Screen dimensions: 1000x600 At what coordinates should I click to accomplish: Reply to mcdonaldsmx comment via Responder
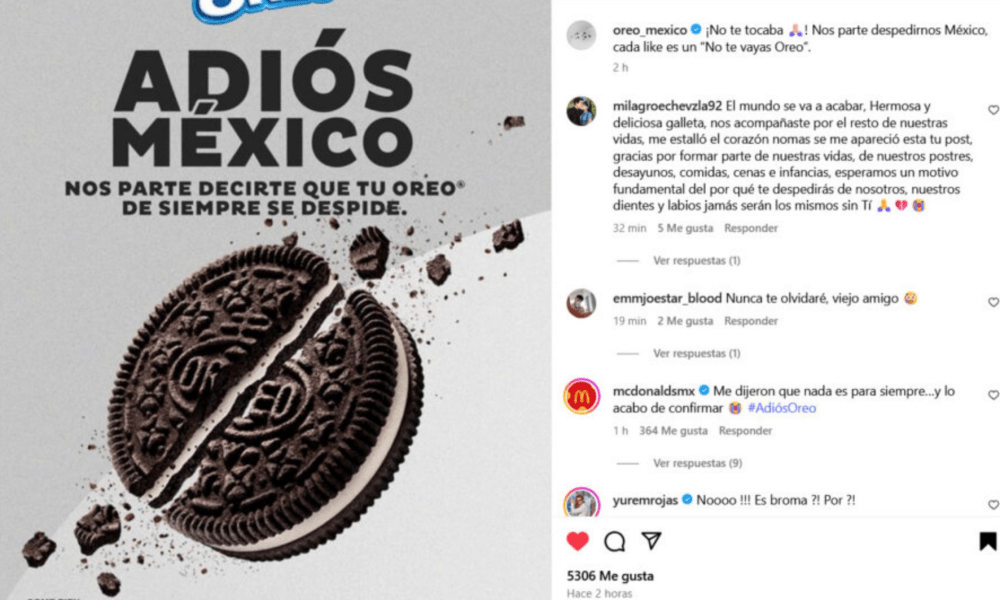coord(745,431)
